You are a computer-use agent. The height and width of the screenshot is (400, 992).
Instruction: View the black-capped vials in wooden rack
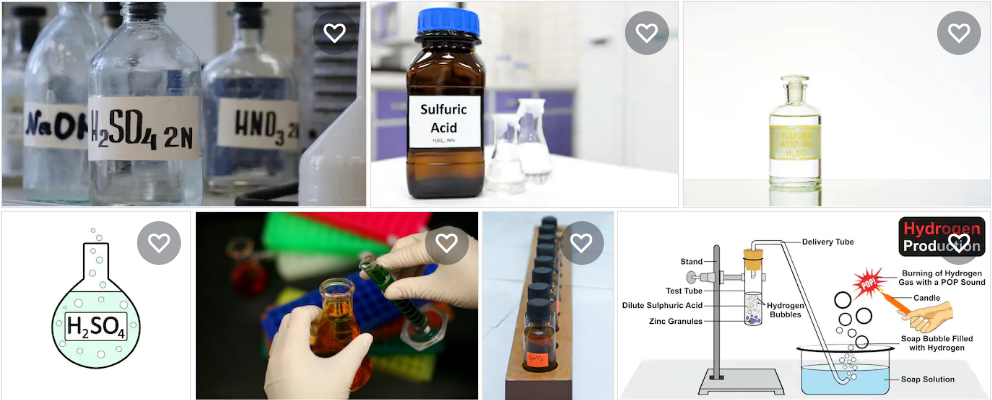click(x=548, y=306)
